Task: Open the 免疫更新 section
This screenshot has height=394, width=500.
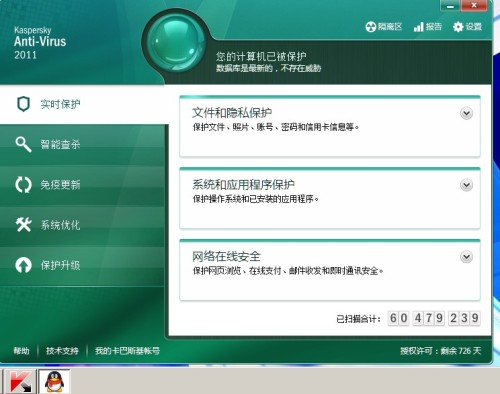Action: click(82, 185)
